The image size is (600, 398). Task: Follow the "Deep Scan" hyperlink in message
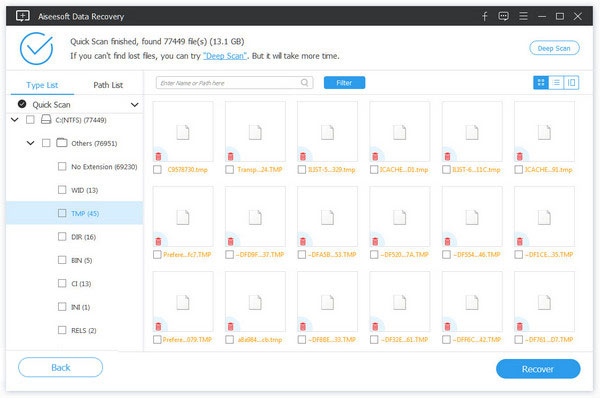(x=225, y=56)
